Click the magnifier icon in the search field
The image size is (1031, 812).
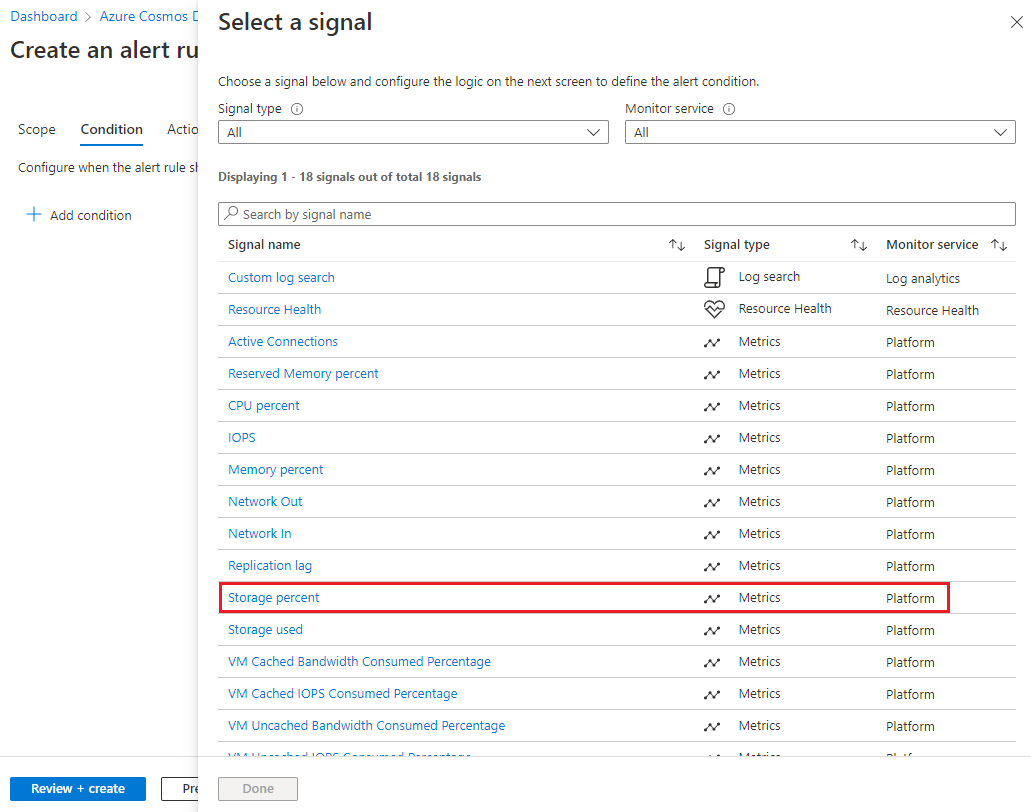coord(229,213)
